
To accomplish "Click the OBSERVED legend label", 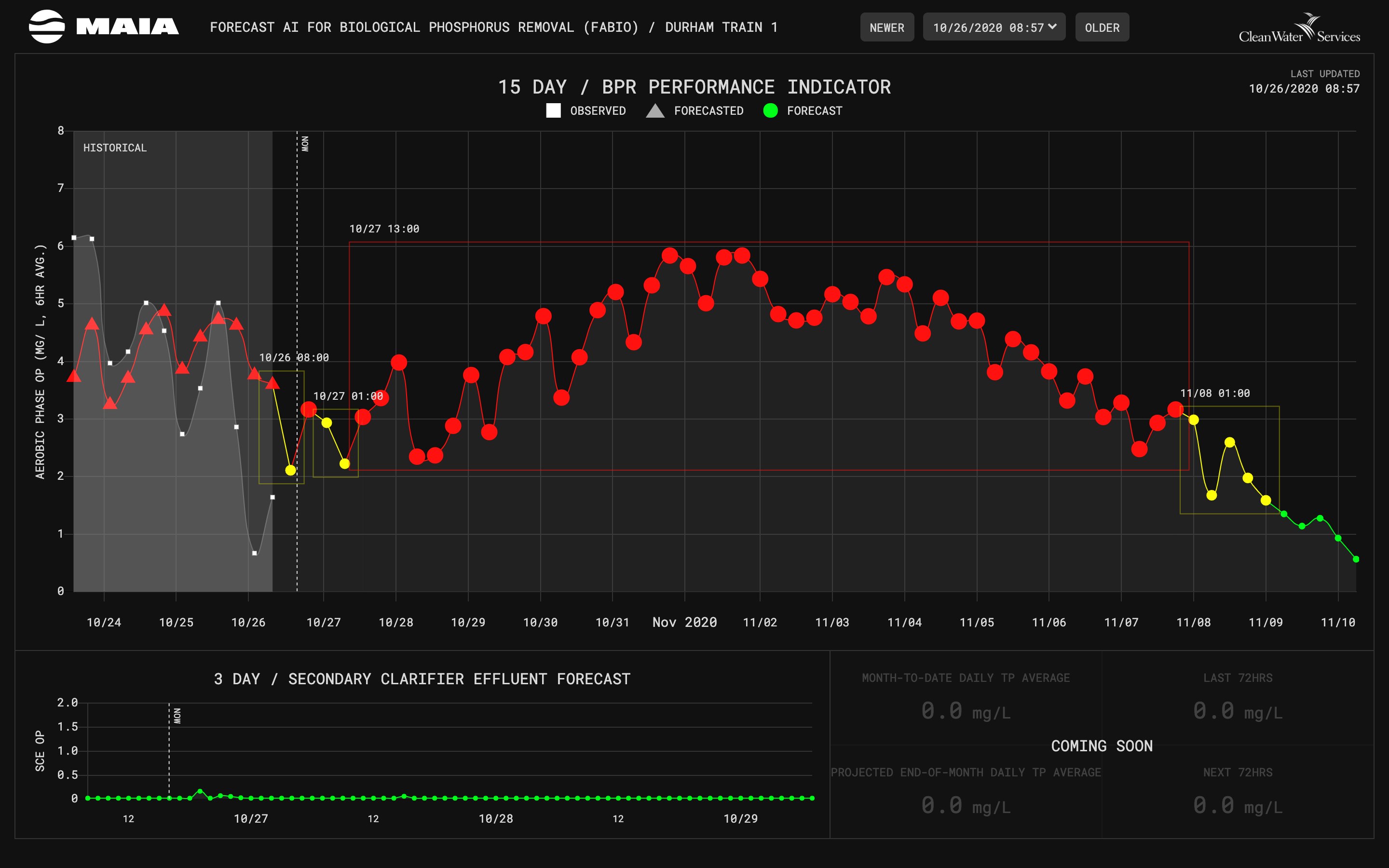I will [598, 111].
